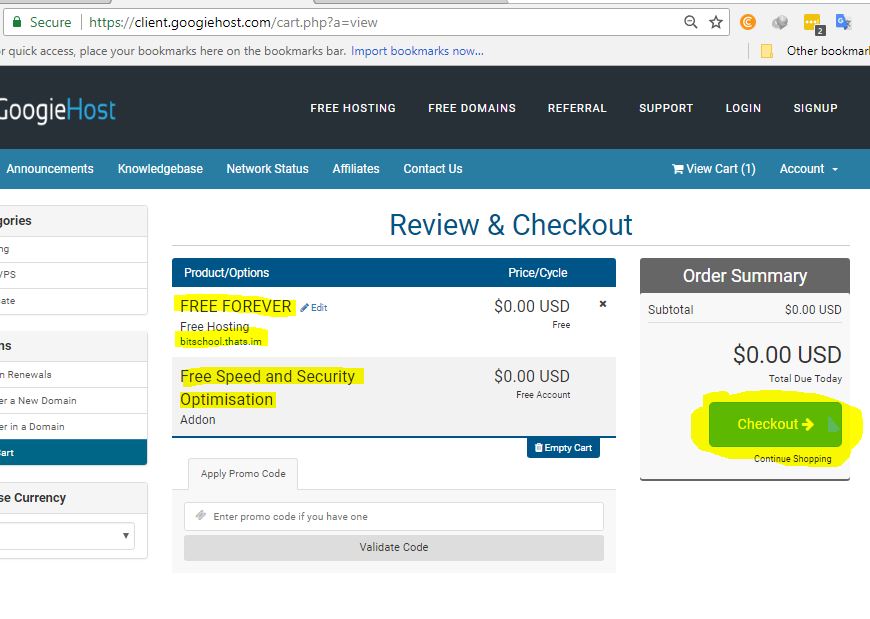Viewport: 870px width, 619px height.
Task: Open the GoogieHost logo homepage
Action: (x=58, y=109)
